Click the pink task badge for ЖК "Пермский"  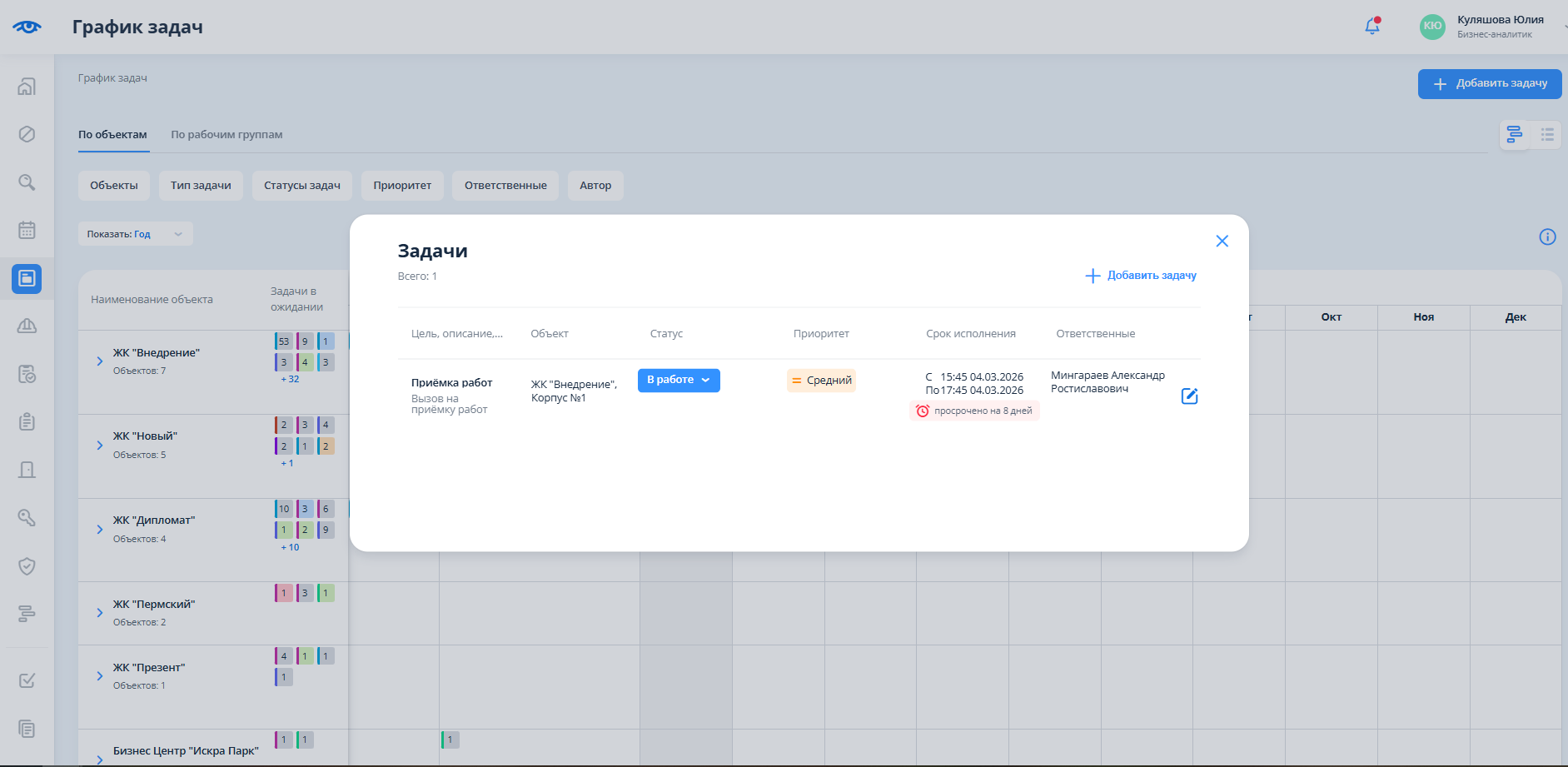click(x=284, y=593)
